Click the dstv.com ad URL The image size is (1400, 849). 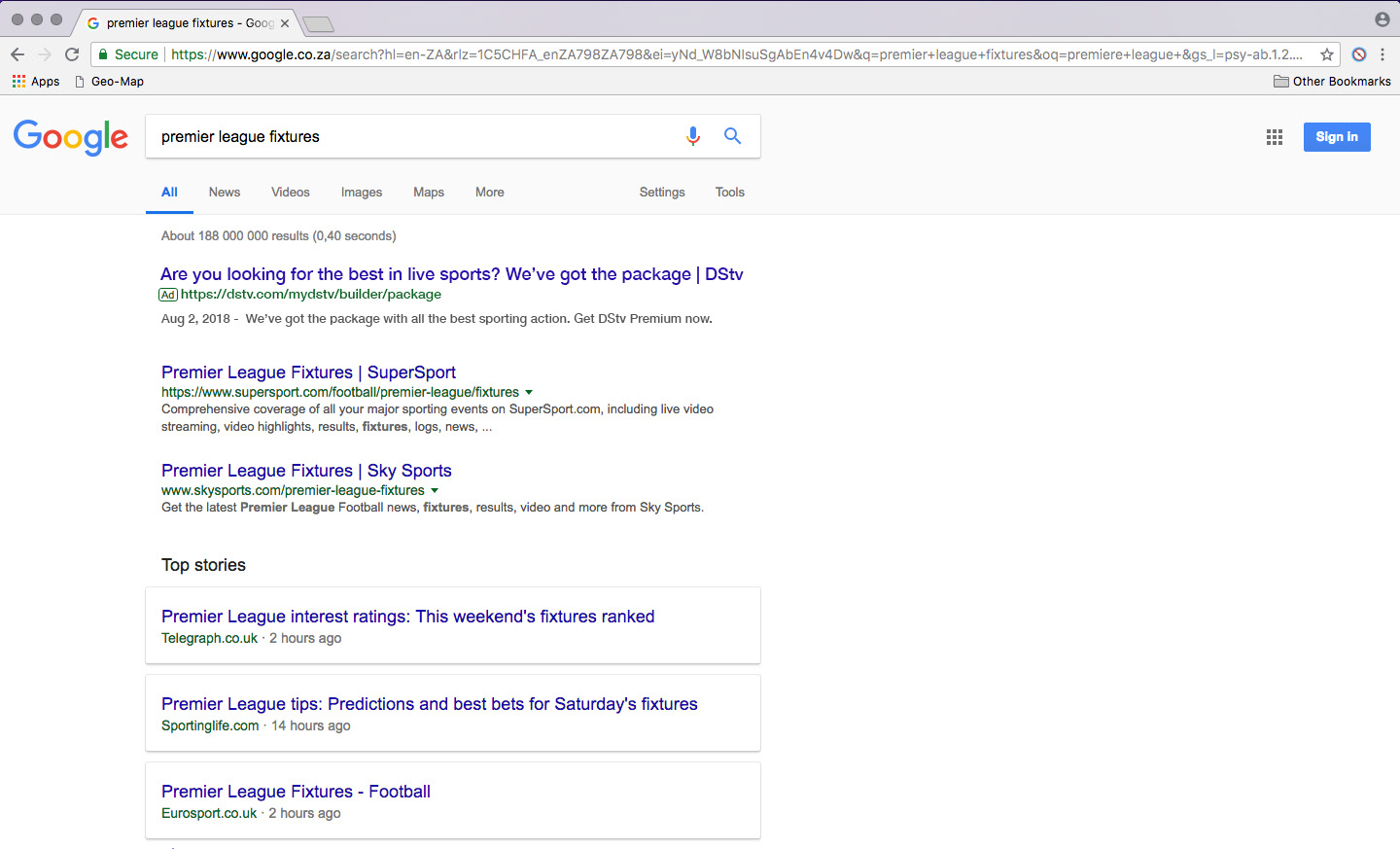(x=311, y=295)
